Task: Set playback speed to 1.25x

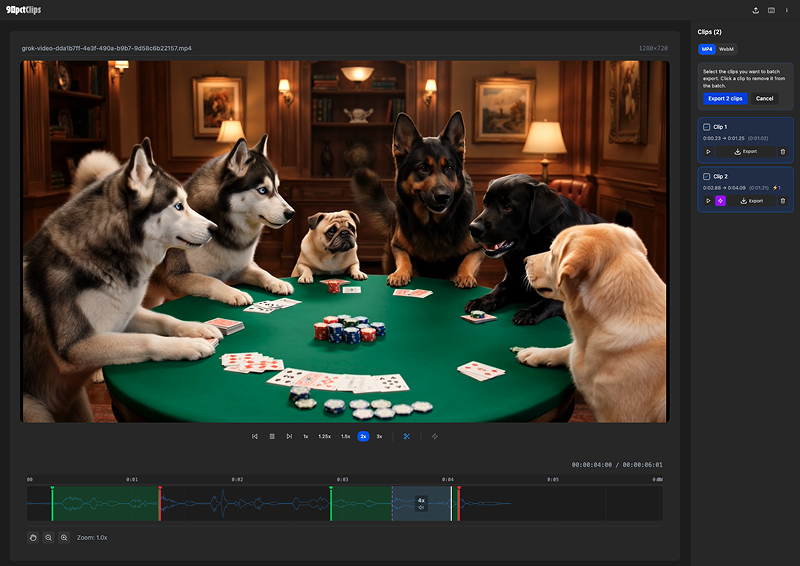Action: tap(324, 436)
